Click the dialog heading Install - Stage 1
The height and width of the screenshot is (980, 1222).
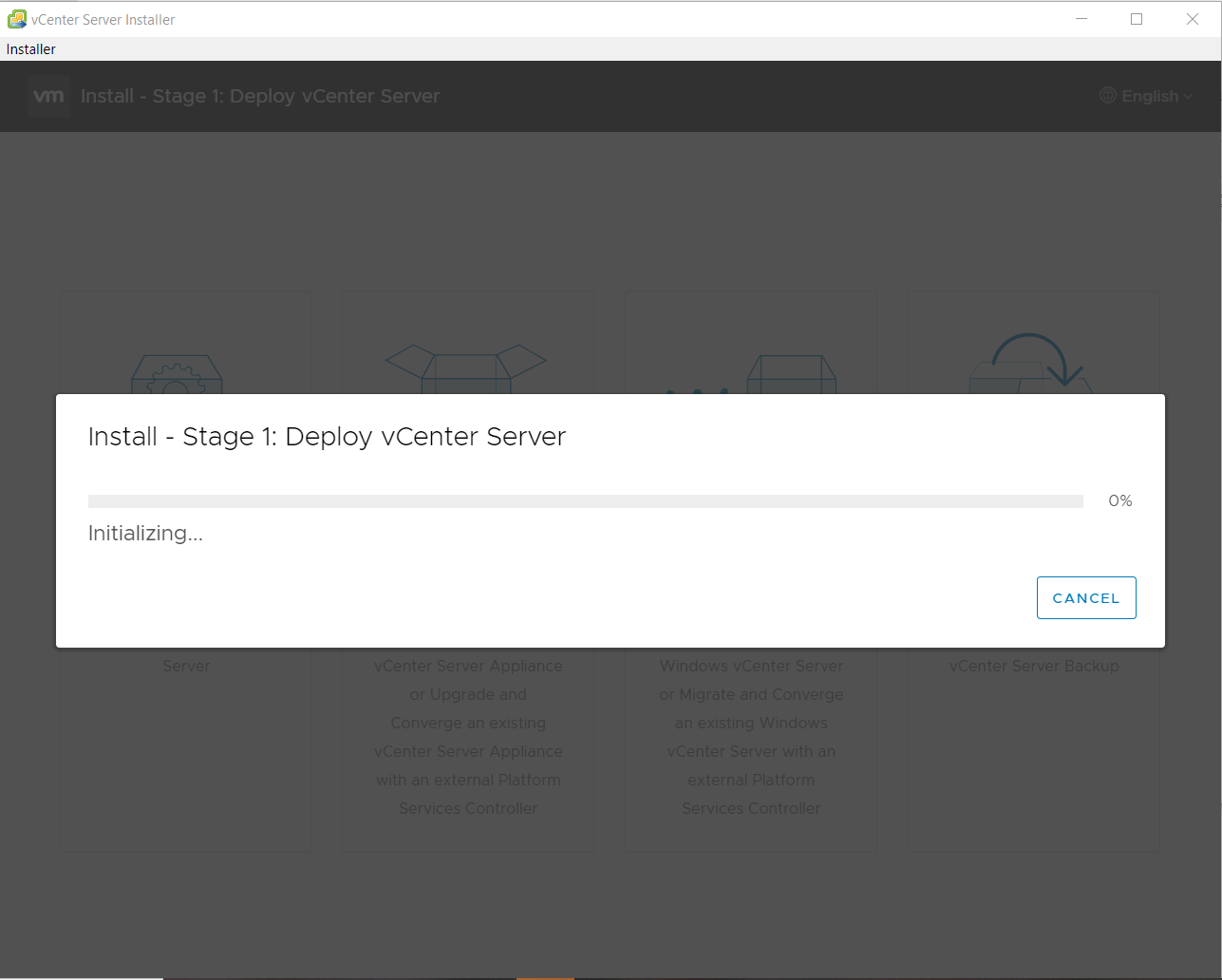pyautogui.click(x=327, y=437)
